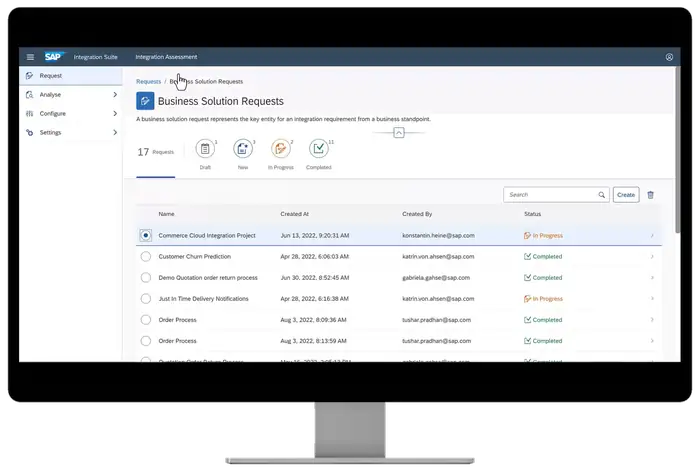The width and height of the screenshot is (700, 472).
Task: Select Demo Quotation order return process radio
Action: 146,278
